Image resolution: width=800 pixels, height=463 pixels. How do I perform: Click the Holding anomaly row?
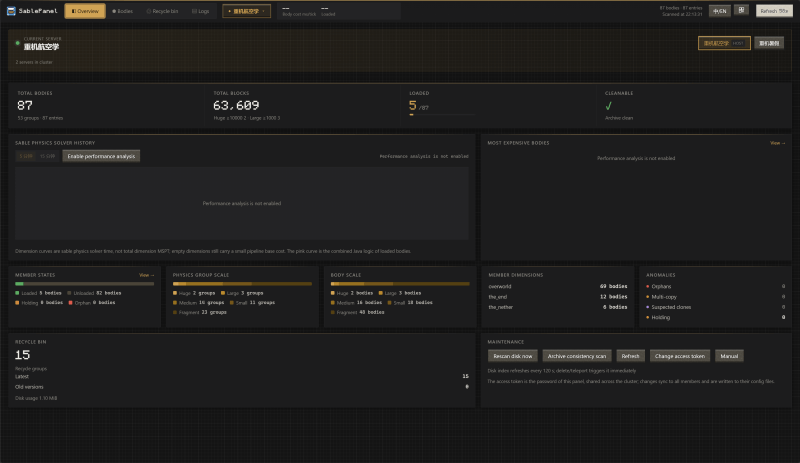715,318
